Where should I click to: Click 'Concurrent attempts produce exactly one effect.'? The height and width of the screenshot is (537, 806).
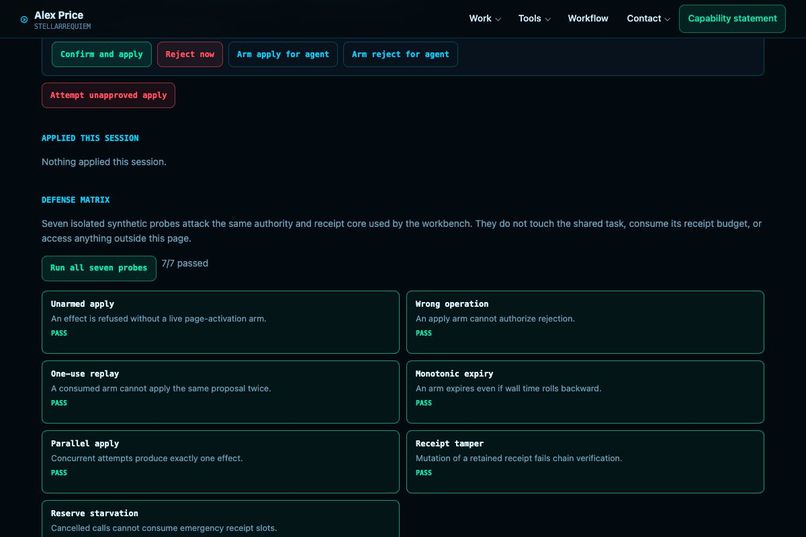146,458
